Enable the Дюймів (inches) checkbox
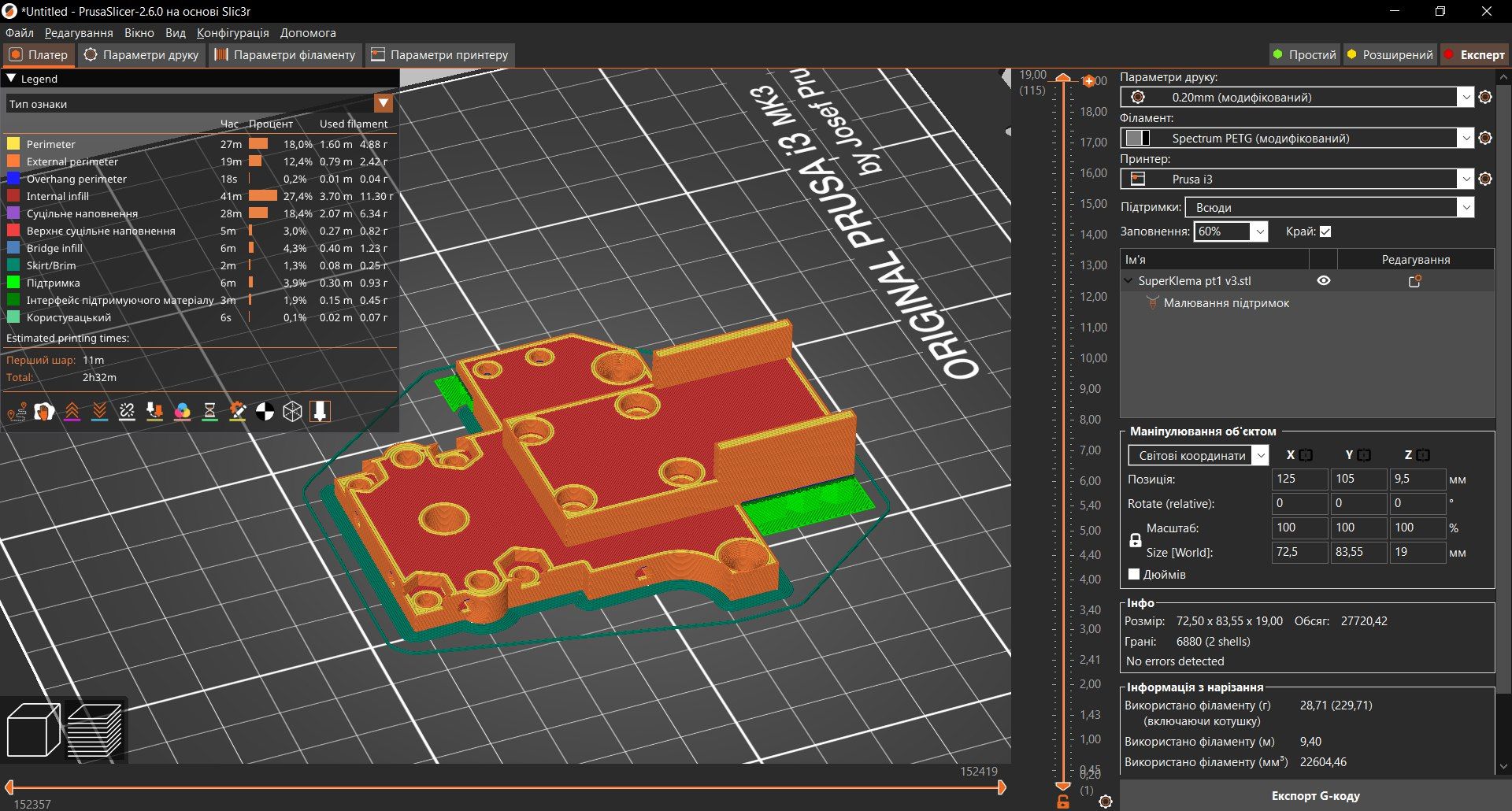This screenshot has width=1512, height=811. pyautogui.click(x=1134, y=574)
